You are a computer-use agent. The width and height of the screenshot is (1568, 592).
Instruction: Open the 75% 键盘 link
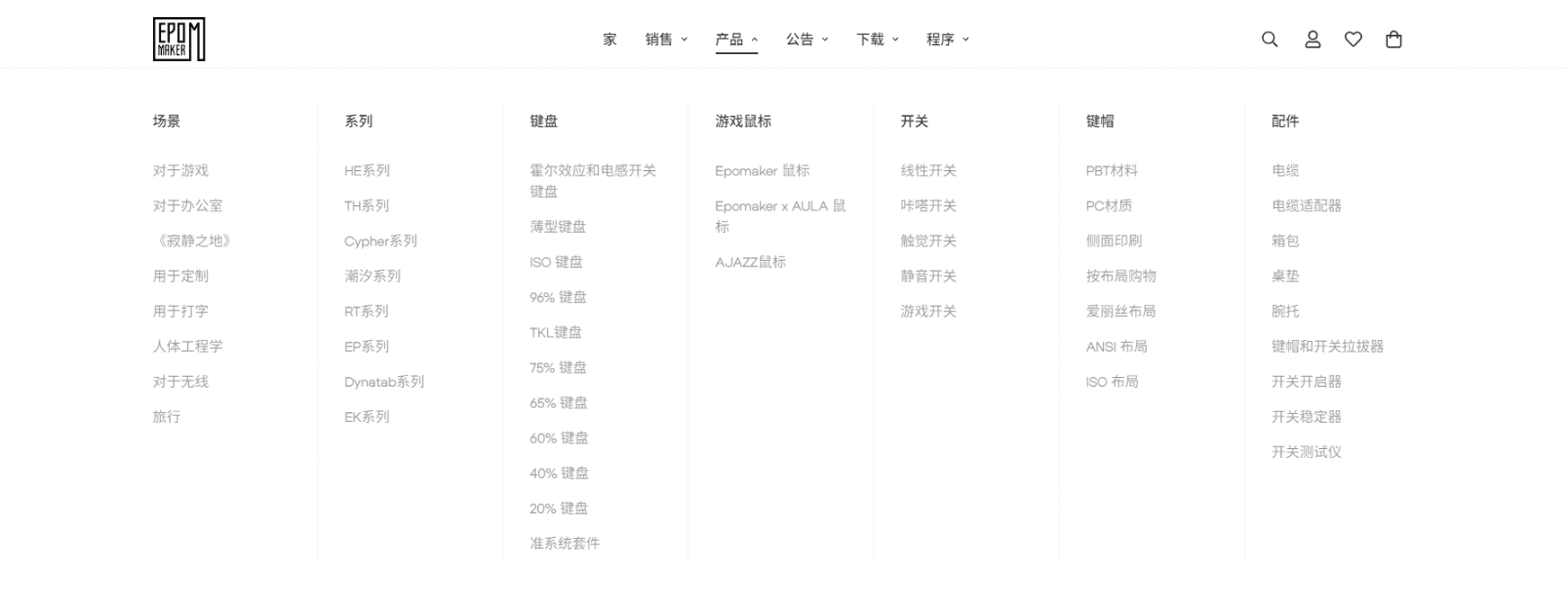(x=558, y=367)
